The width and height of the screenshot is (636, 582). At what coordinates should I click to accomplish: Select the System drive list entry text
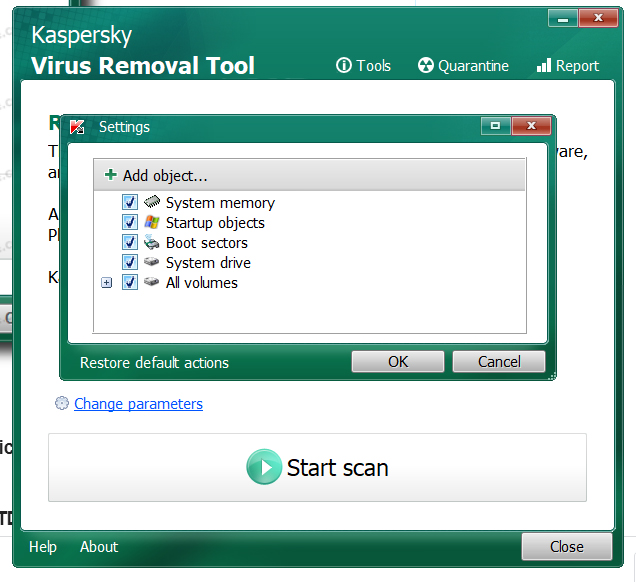pos(208,263)
